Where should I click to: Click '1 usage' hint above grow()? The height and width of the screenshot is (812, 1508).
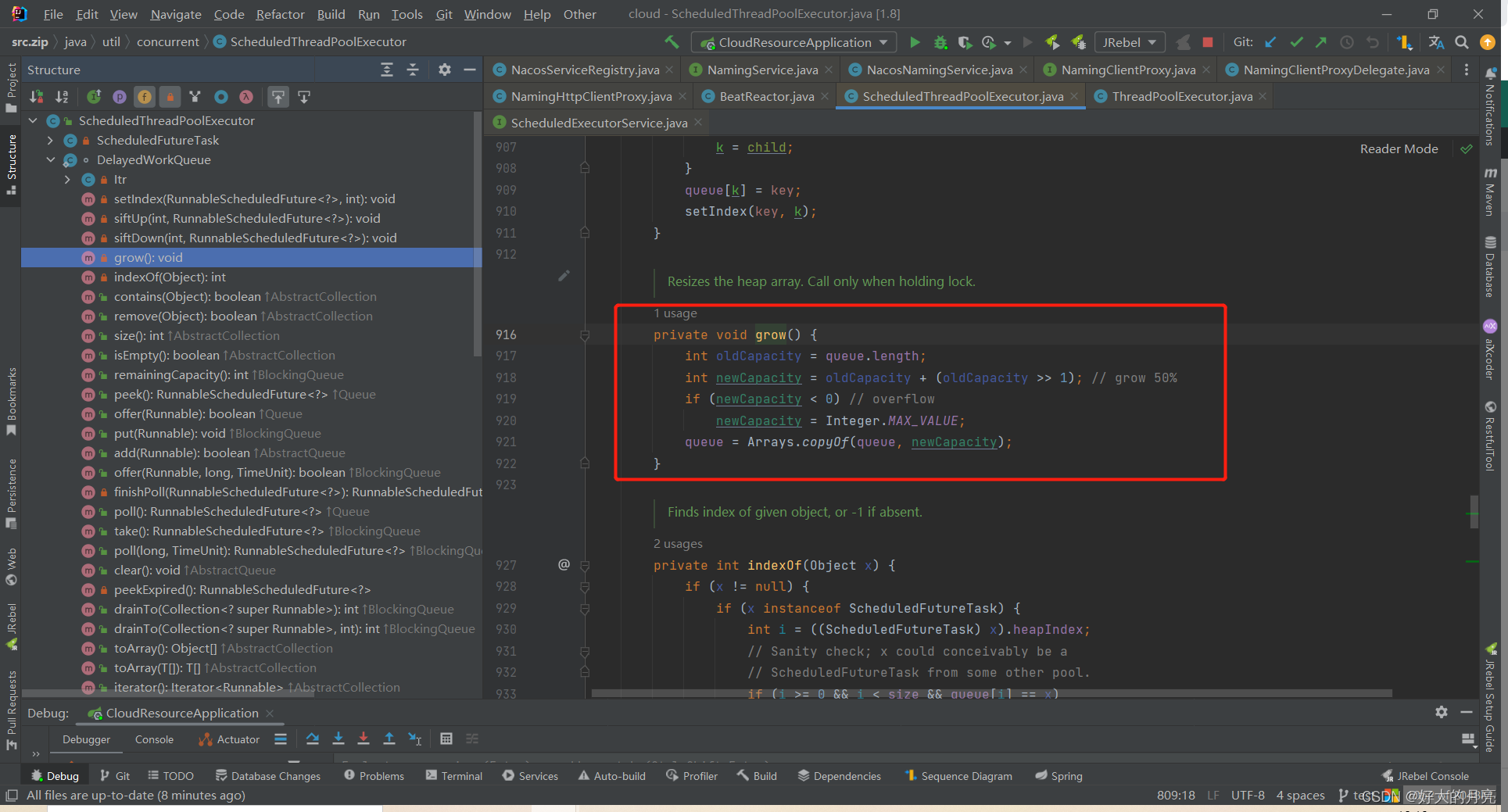pyautogui.click(x=675, y=313)
